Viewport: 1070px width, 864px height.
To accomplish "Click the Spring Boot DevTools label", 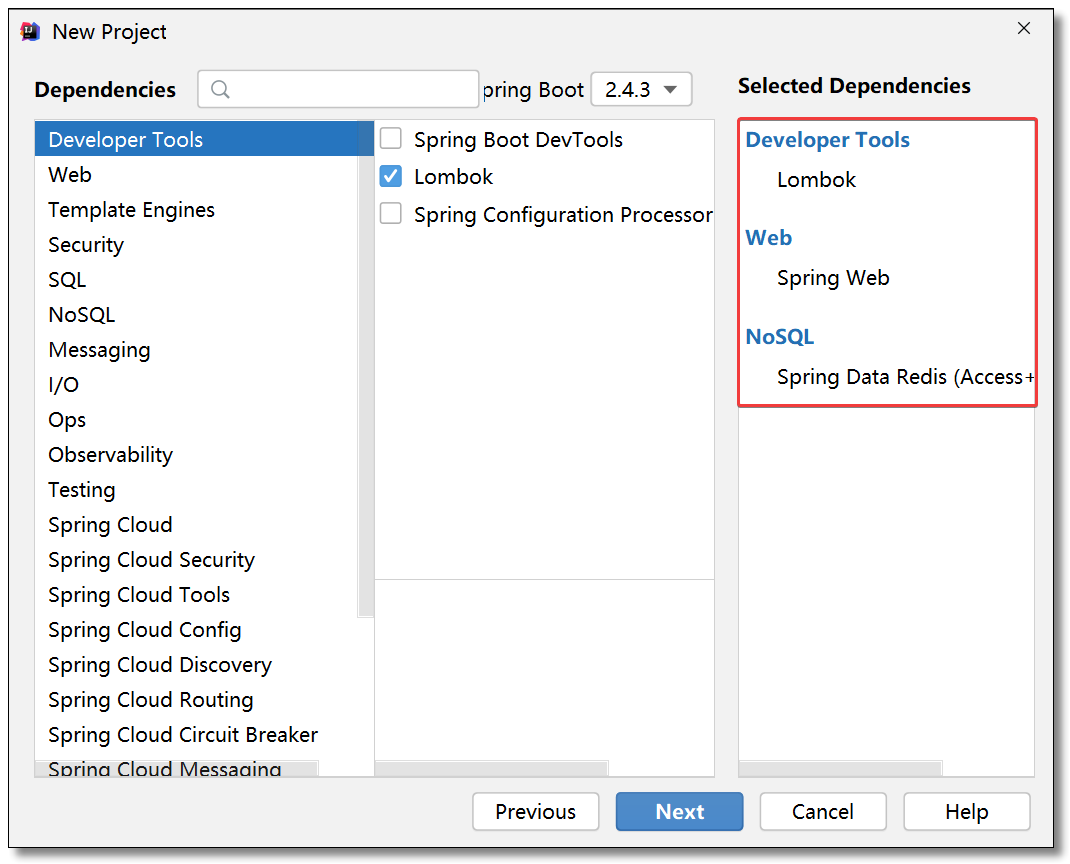I will tap(518, 139).
